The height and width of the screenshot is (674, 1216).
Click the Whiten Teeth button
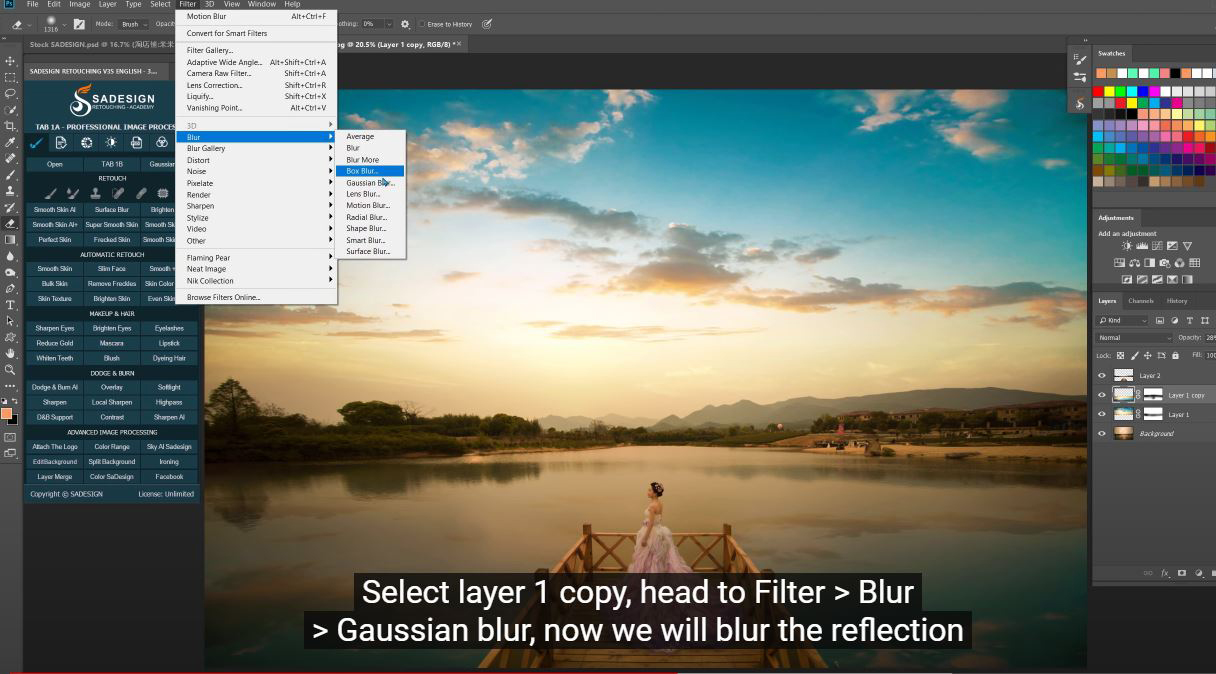[x=54, y=358]
